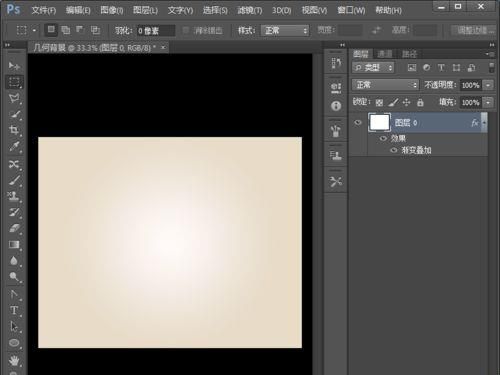Collapse 图层 0 effects list arrow
The width and height of the screenshot is (500, 375).
(x=484, y=123)
